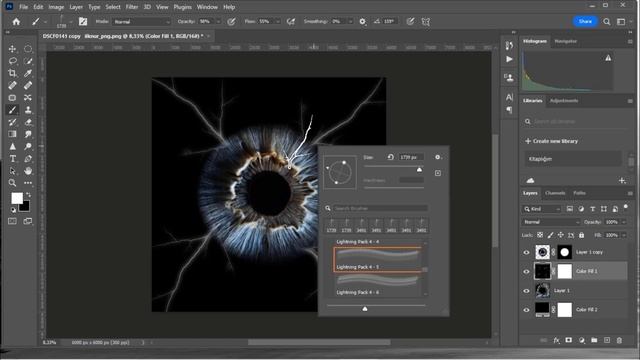640x360 pixels.
Task: Select the Horizontal Type tool
Action: point(12,159)
